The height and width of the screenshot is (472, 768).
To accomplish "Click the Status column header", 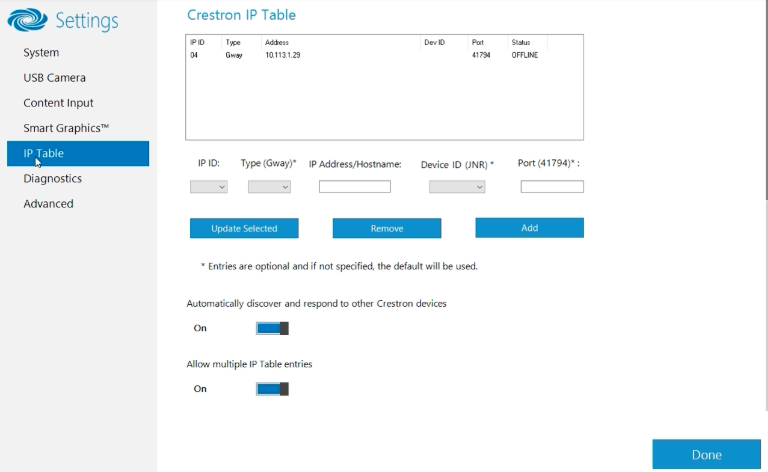I will point(521,43).
